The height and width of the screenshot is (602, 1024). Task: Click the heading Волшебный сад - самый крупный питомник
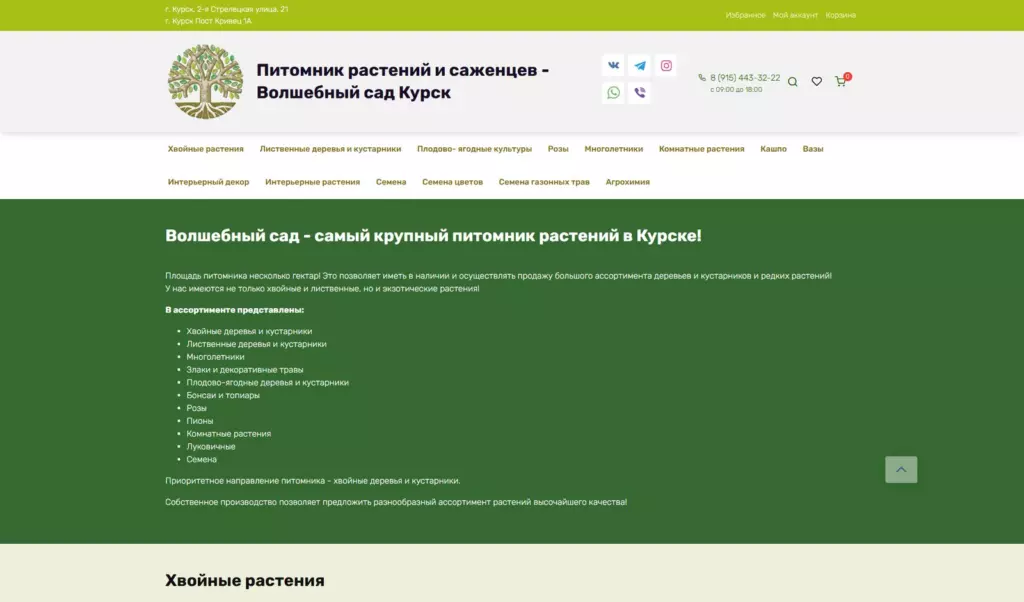(x=433, y=236)
